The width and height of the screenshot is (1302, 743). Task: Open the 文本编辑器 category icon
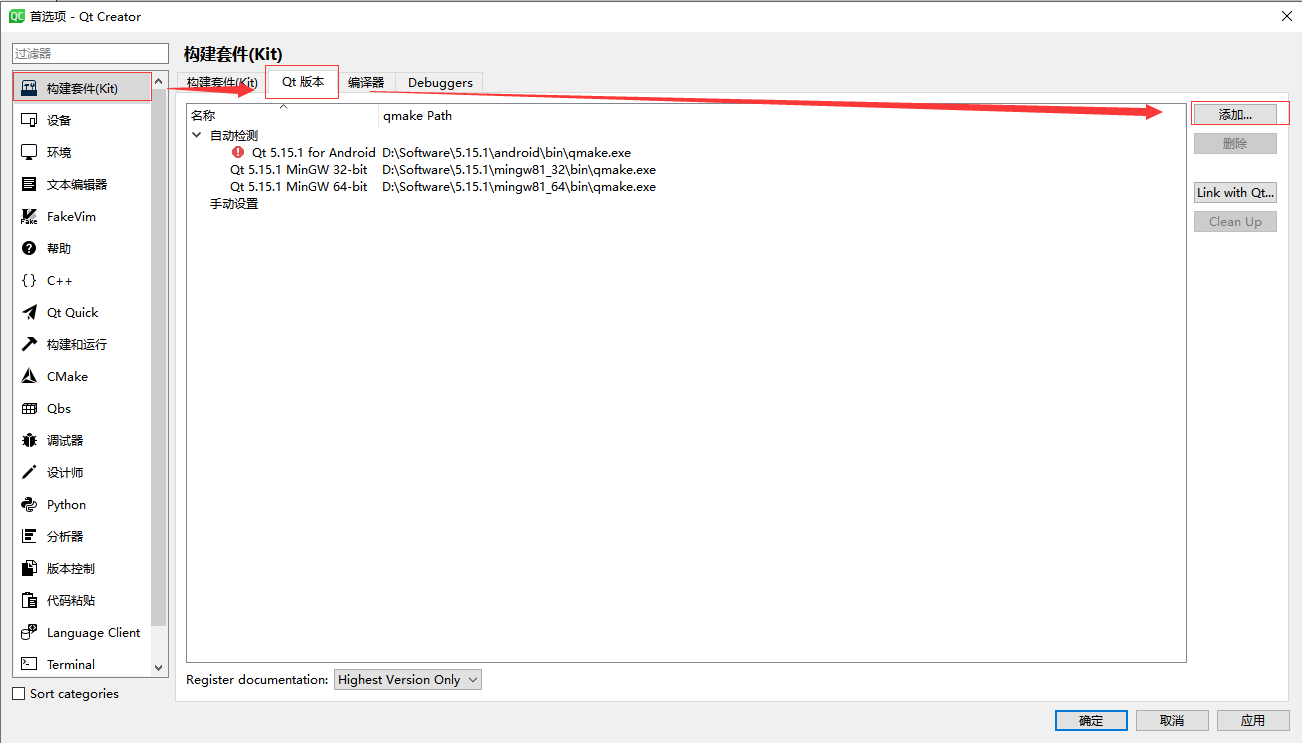29,184
